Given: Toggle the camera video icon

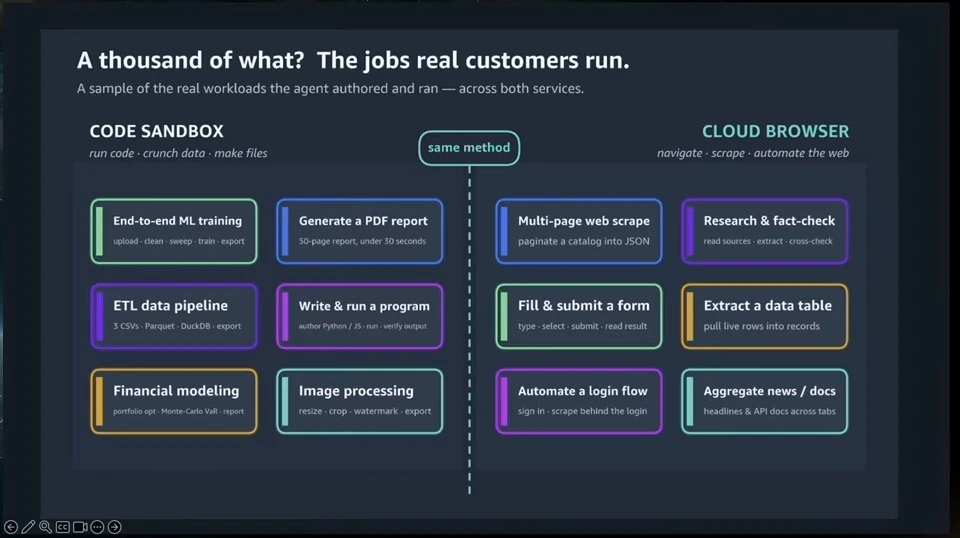Looking at the screenshot, I should 80,527.
